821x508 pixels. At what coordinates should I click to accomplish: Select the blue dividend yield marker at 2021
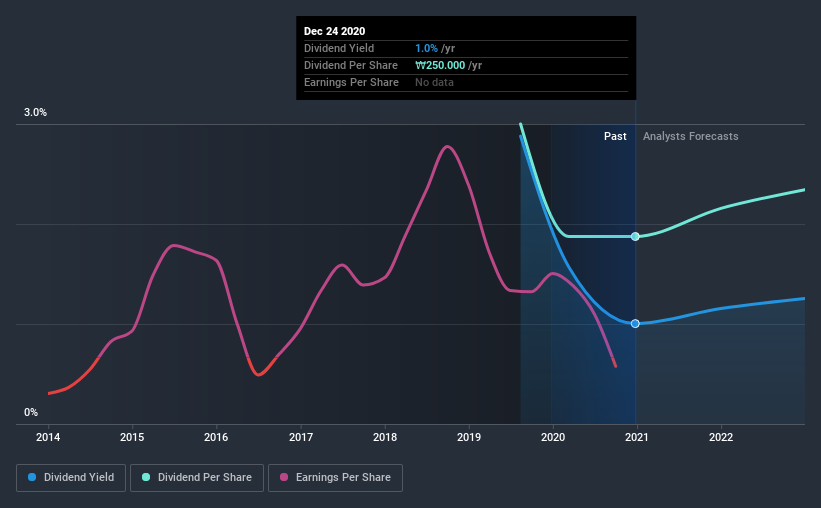tap(635, 324)
